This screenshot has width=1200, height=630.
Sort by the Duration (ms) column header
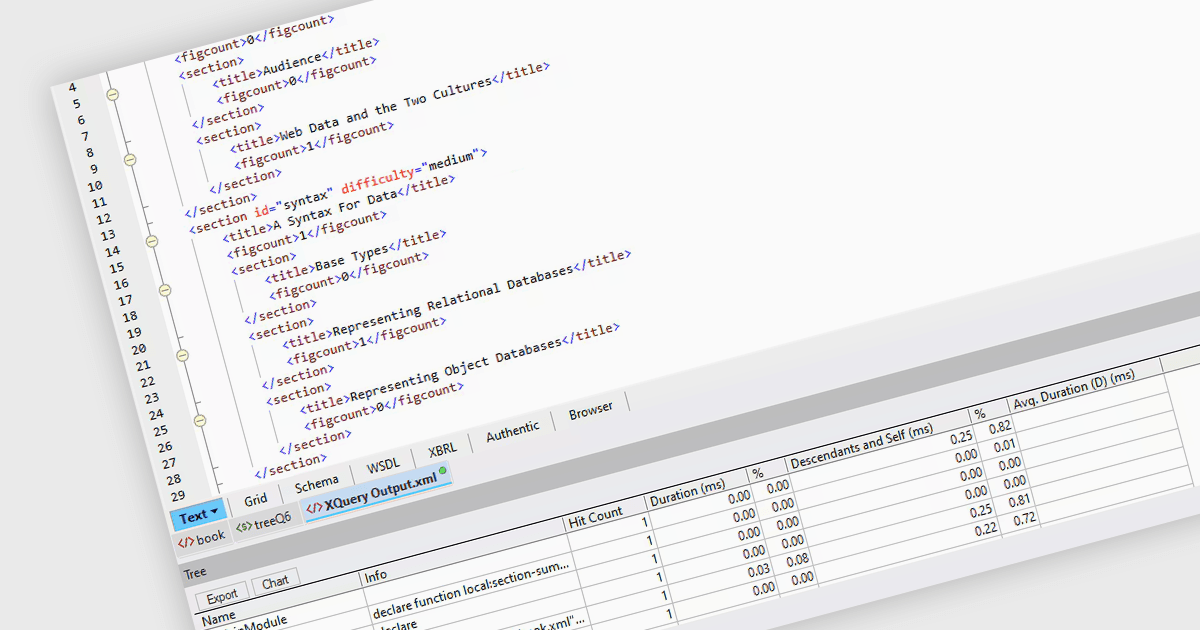click(x=687, y=492)
